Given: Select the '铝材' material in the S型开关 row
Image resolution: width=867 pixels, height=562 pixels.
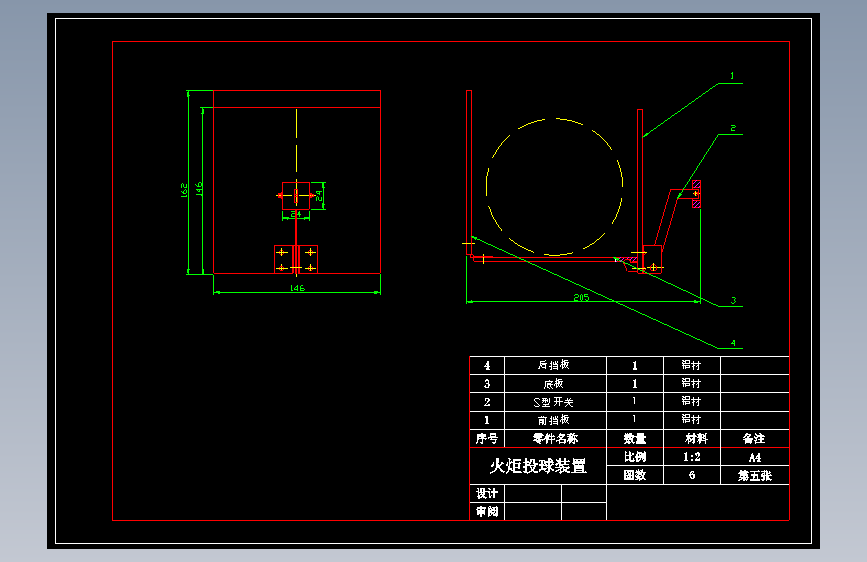Looking at the screenshot, I should (691, 402).
